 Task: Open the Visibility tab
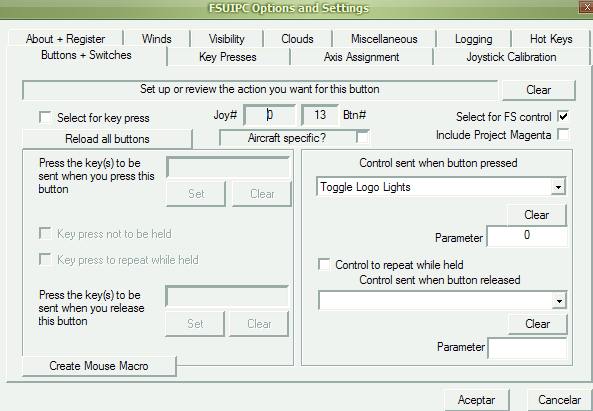(227, 39)
